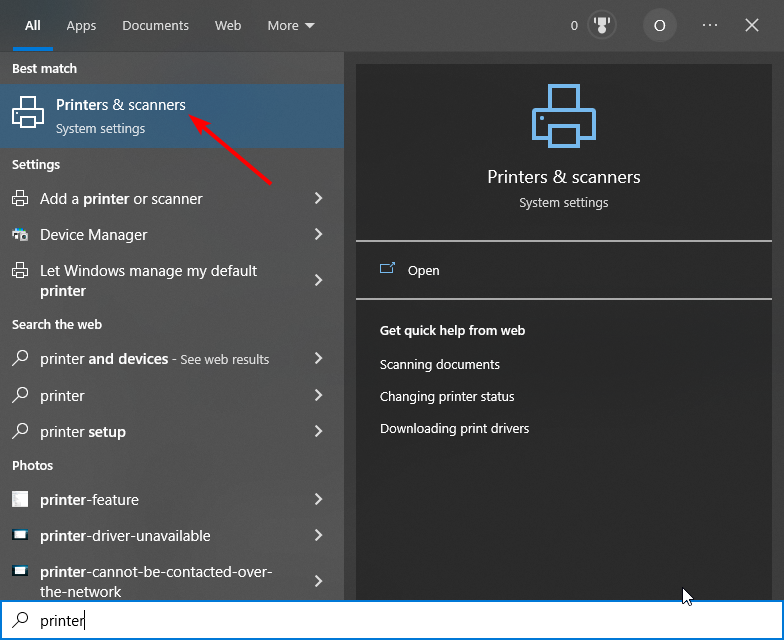Open Changing printer status help link

(446, 396)
